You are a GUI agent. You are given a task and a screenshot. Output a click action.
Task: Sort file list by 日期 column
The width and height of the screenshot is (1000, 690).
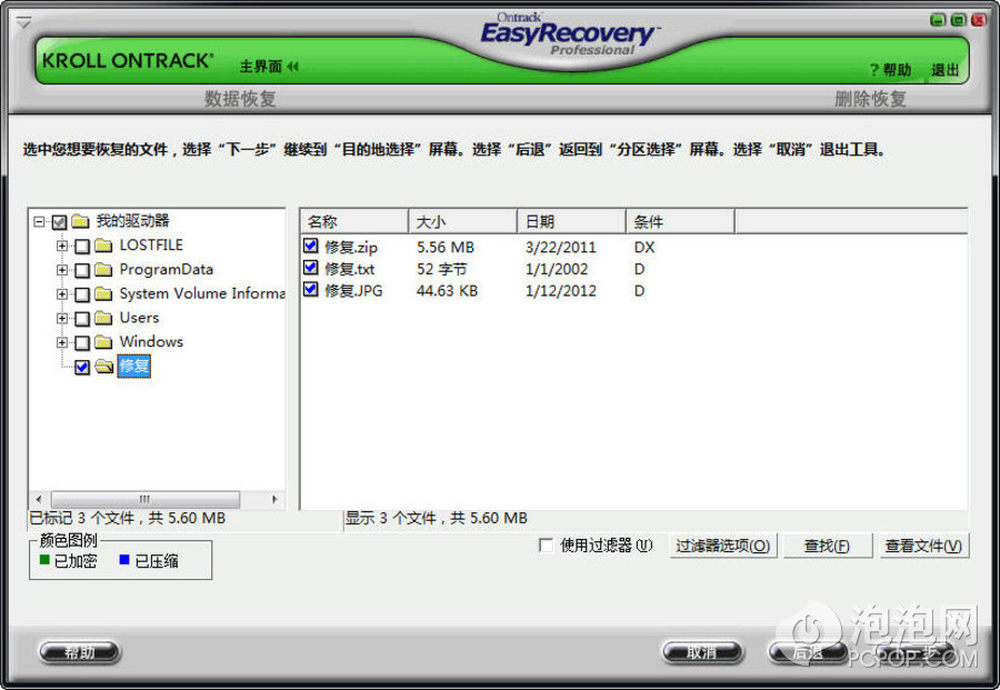click(571, 221)
